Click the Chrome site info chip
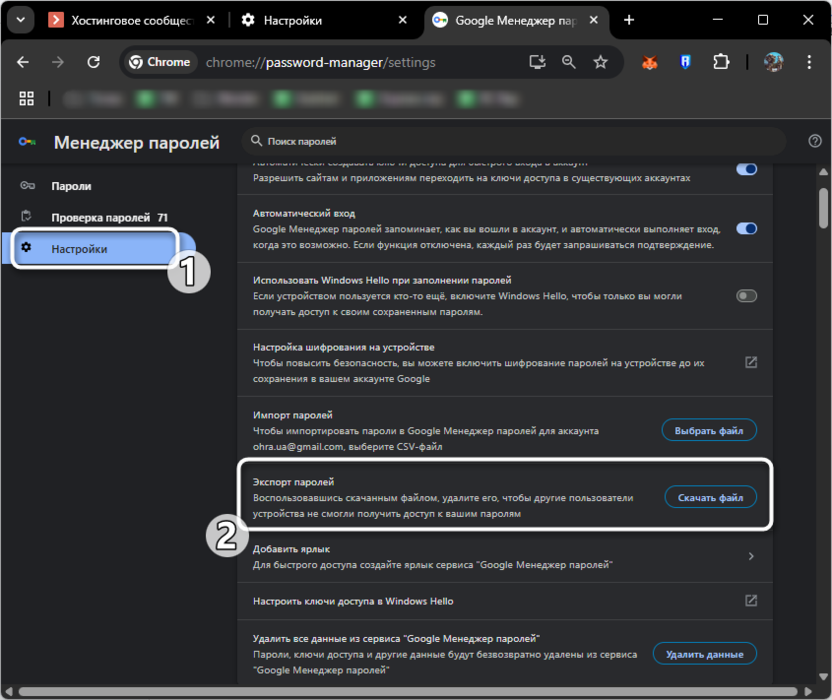 pos(160,62)
